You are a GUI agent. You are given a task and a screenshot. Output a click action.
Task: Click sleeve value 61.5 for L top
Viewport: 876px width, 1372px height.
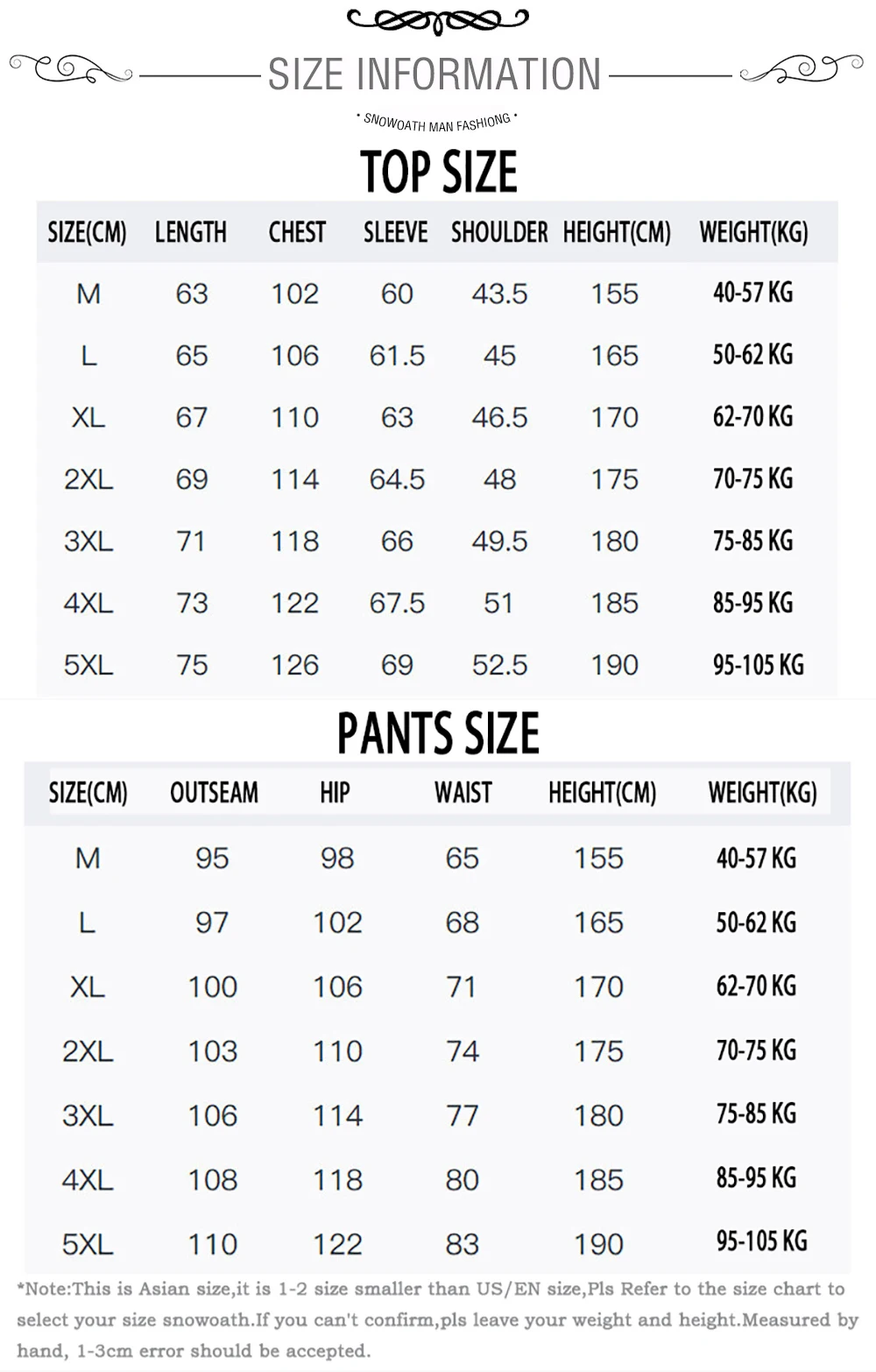(397, 356)
